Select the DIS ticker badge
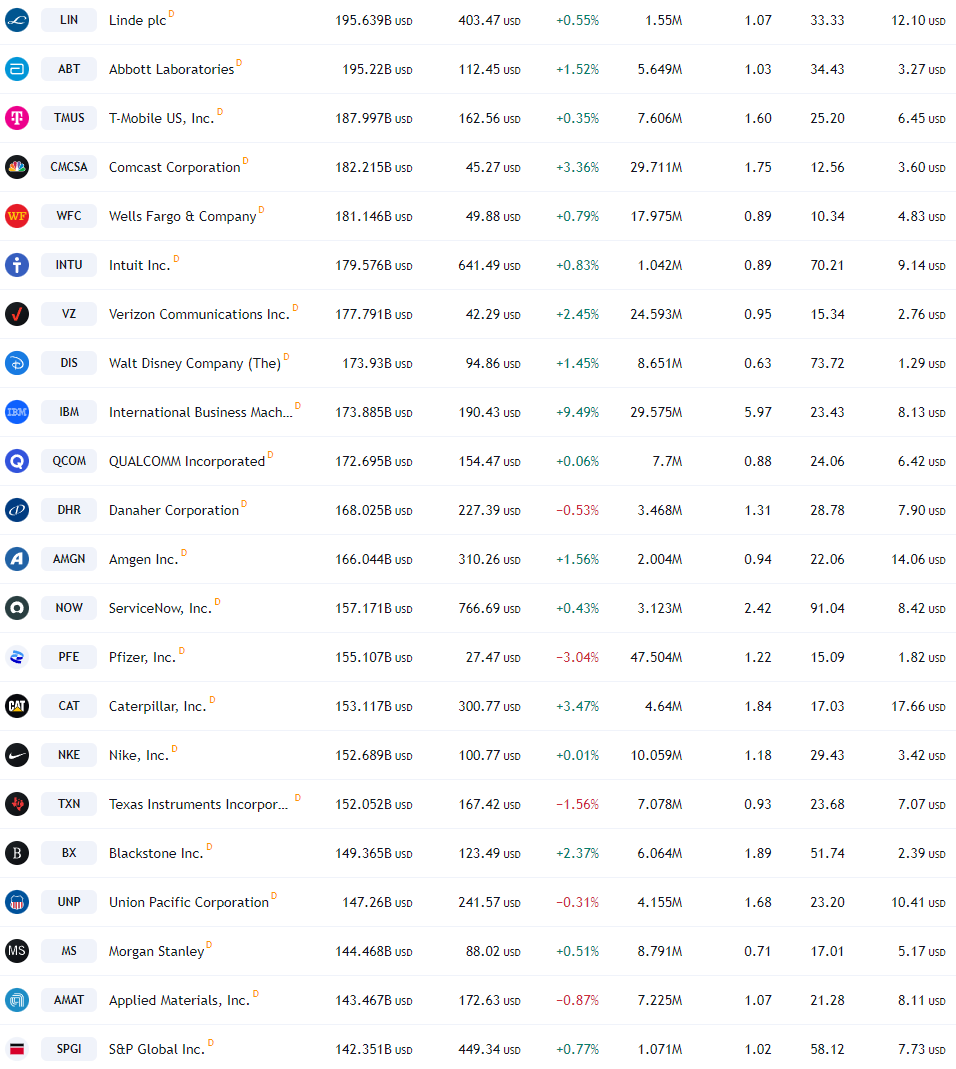 point(69,363)
